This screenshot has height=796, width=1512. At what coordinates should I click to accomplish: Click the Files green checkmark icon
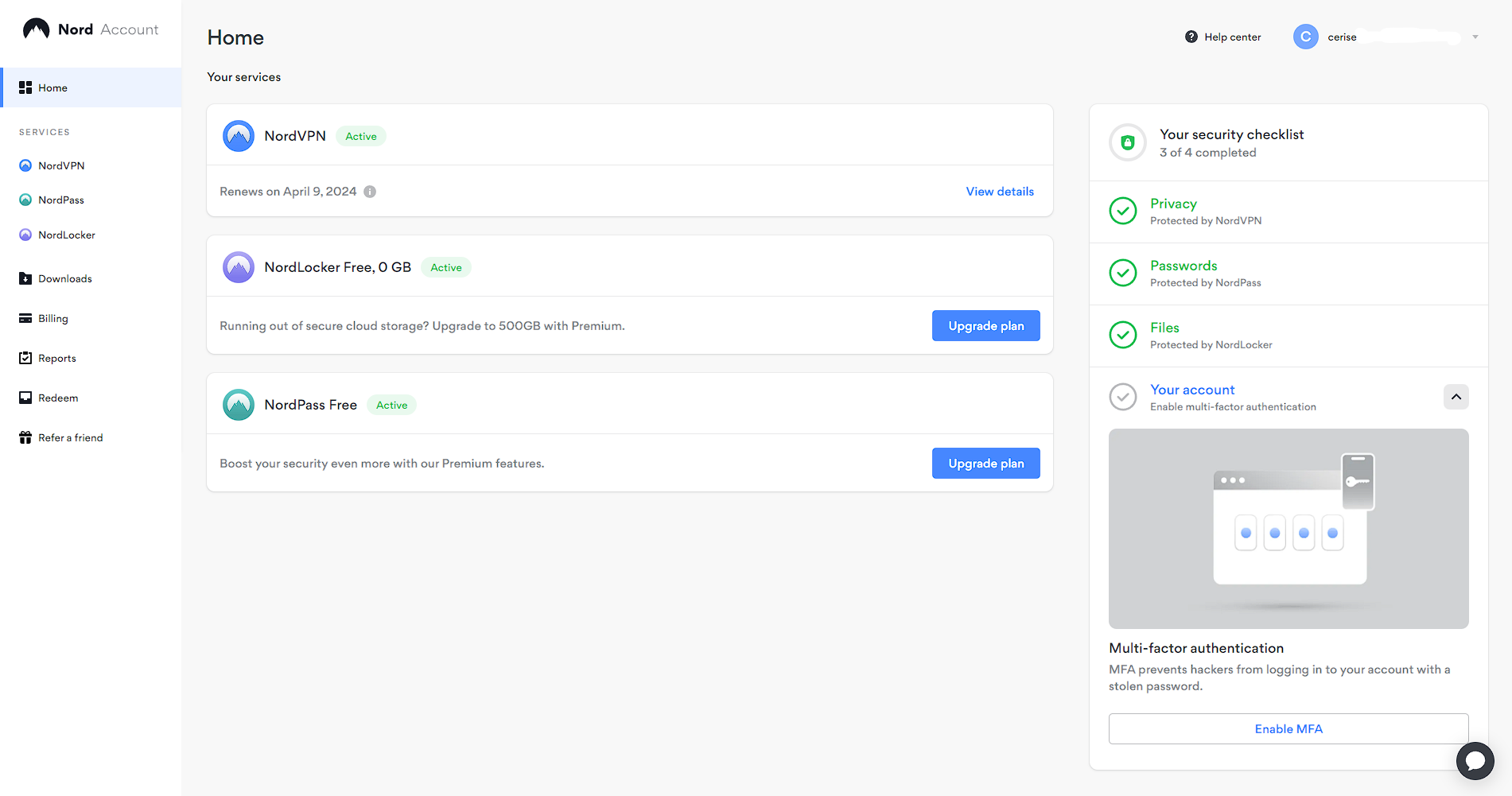pyautogui.click(x=1123, y=335)
